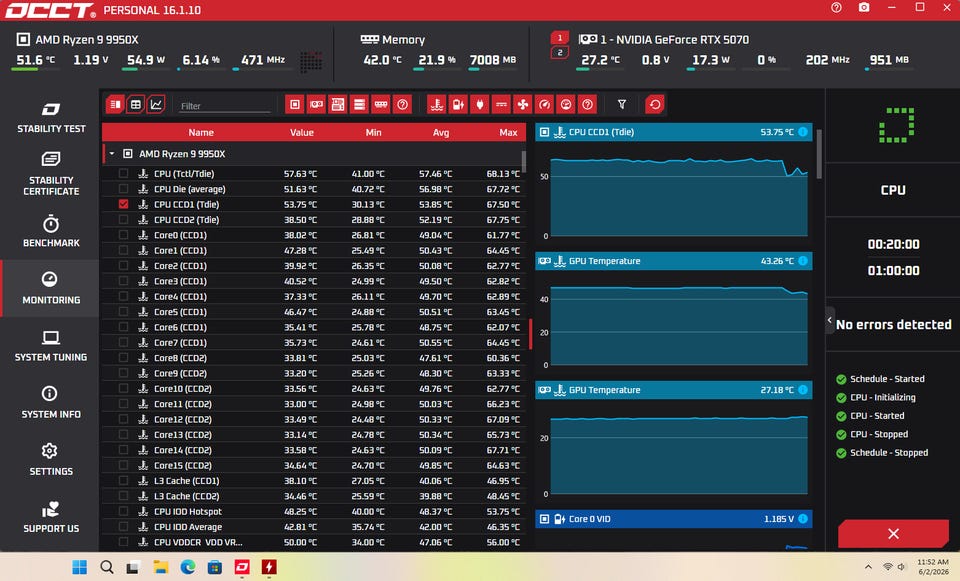This screenshot has height=581, width=960.
Task: Toggle frequency gauge filter icon
Action: [544, 105]
